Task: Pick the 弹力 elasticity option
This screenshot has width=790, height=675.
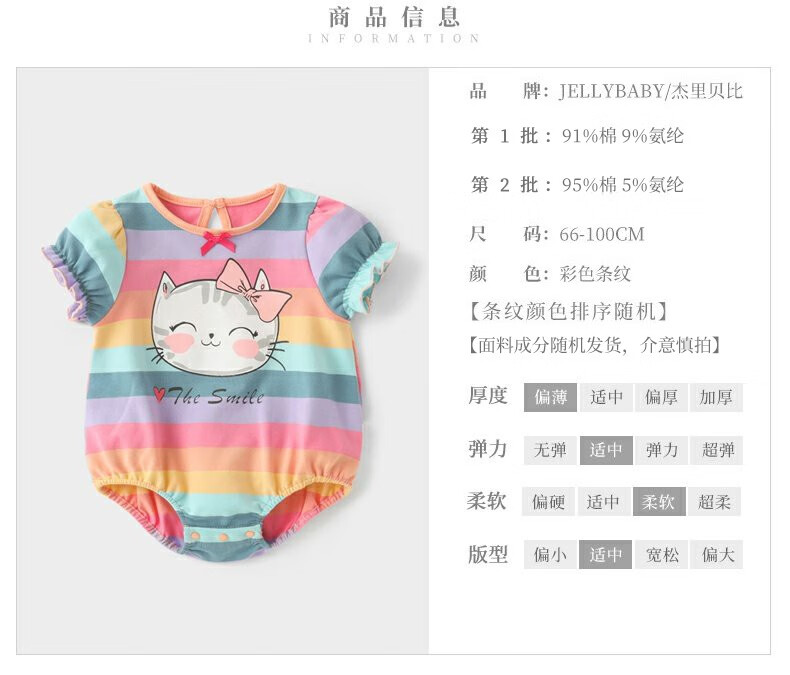Action: pyautogui.click(x=661, y=450)
